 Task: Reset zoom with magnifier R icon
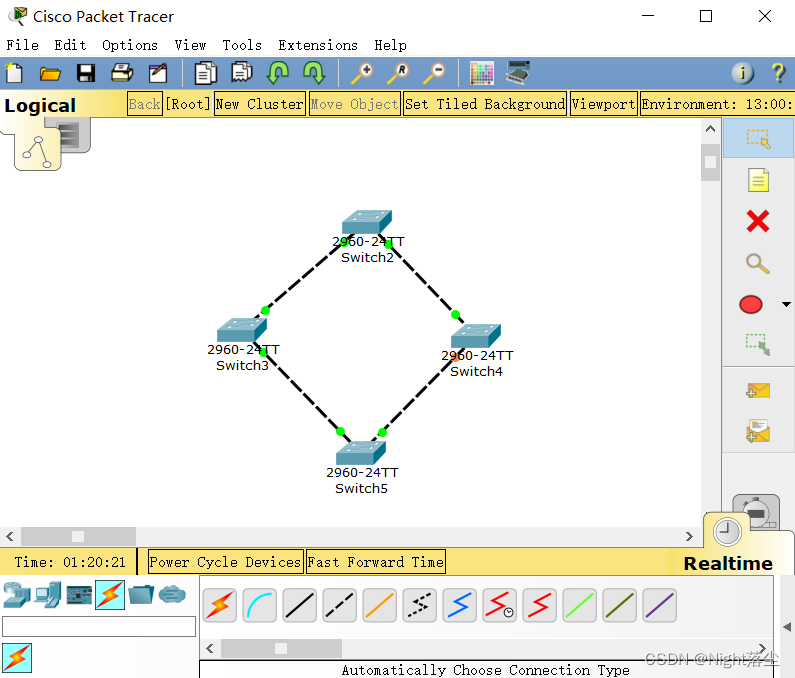[x=398, y=73]
